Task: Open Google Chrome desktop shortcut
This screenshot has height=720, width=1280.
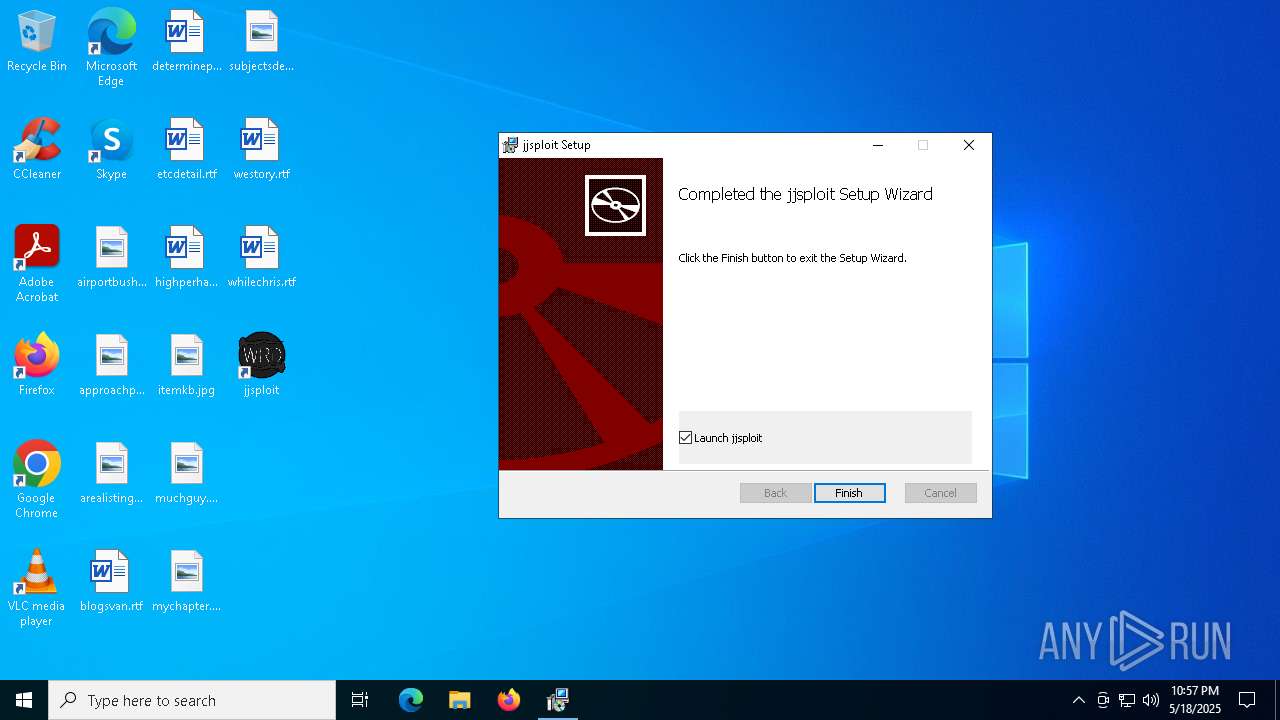Action: point(37,480)
